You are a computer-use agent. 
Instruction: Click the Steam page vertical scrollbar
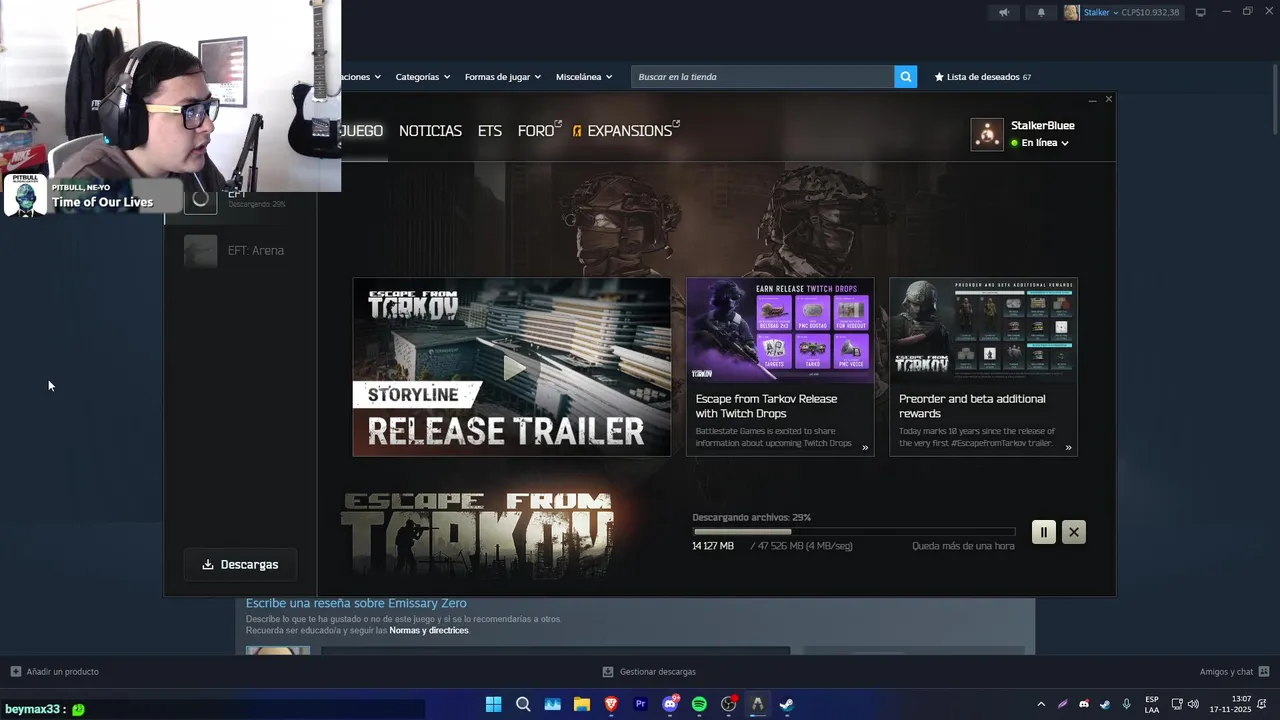tap(1274, 100)
